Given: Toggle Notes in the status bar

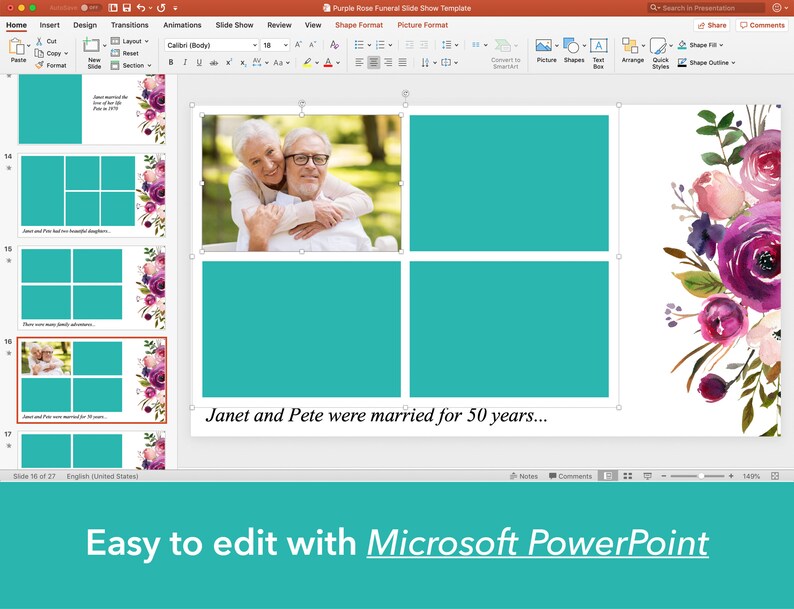Looking at the screenshot, I should (524, 476).
